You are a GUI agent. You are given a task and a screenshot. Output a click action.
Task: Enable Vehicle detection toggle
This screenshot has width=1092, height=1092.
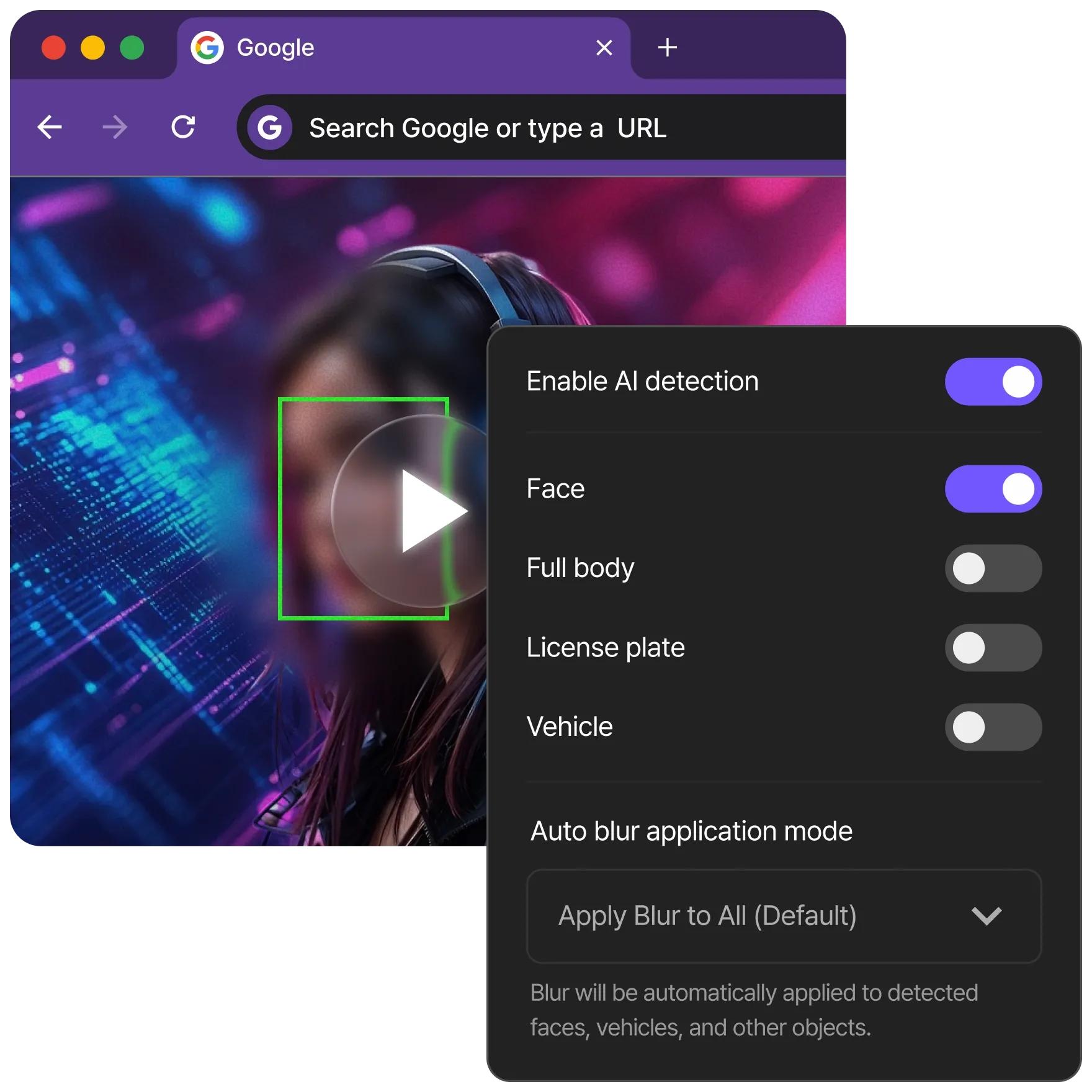(x=993, y=727)
